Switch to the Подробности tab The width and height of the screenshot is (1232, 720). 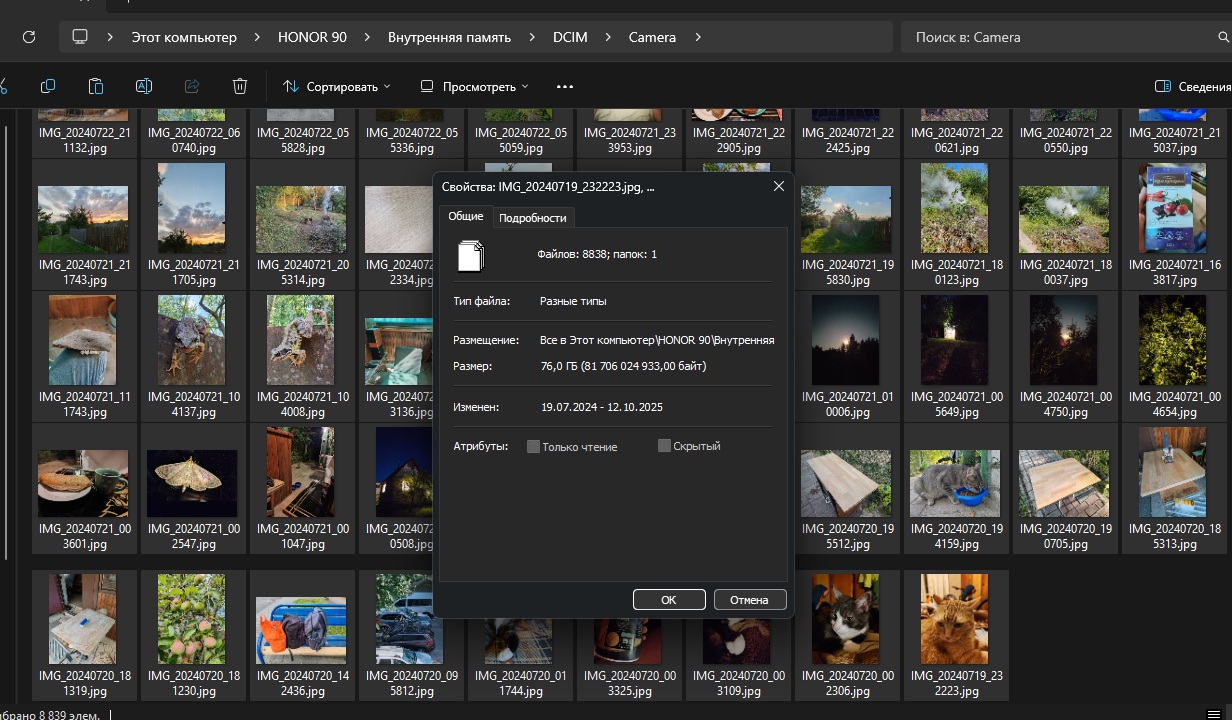click(532, 217)
